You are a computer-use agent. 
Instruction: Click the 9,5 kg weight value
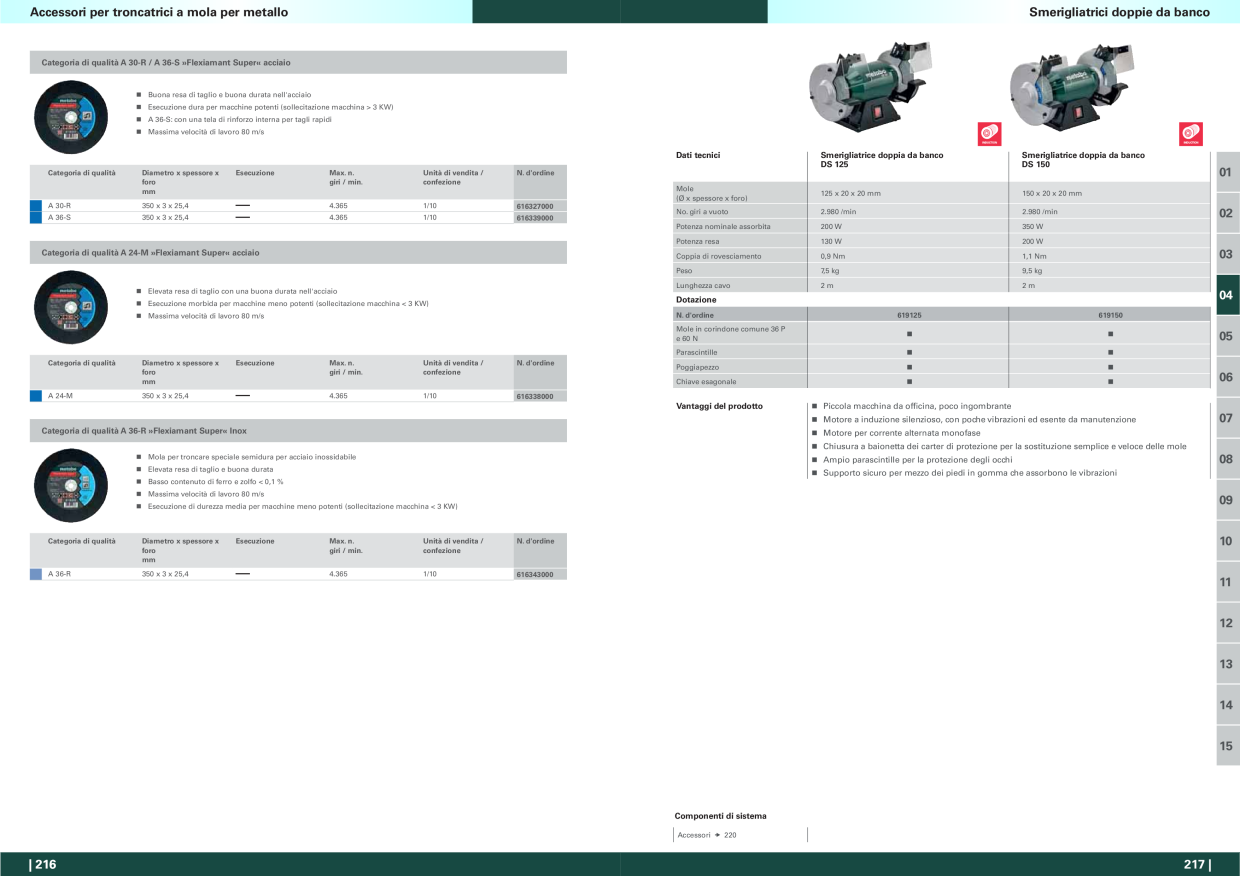(x=1032, y=270)
